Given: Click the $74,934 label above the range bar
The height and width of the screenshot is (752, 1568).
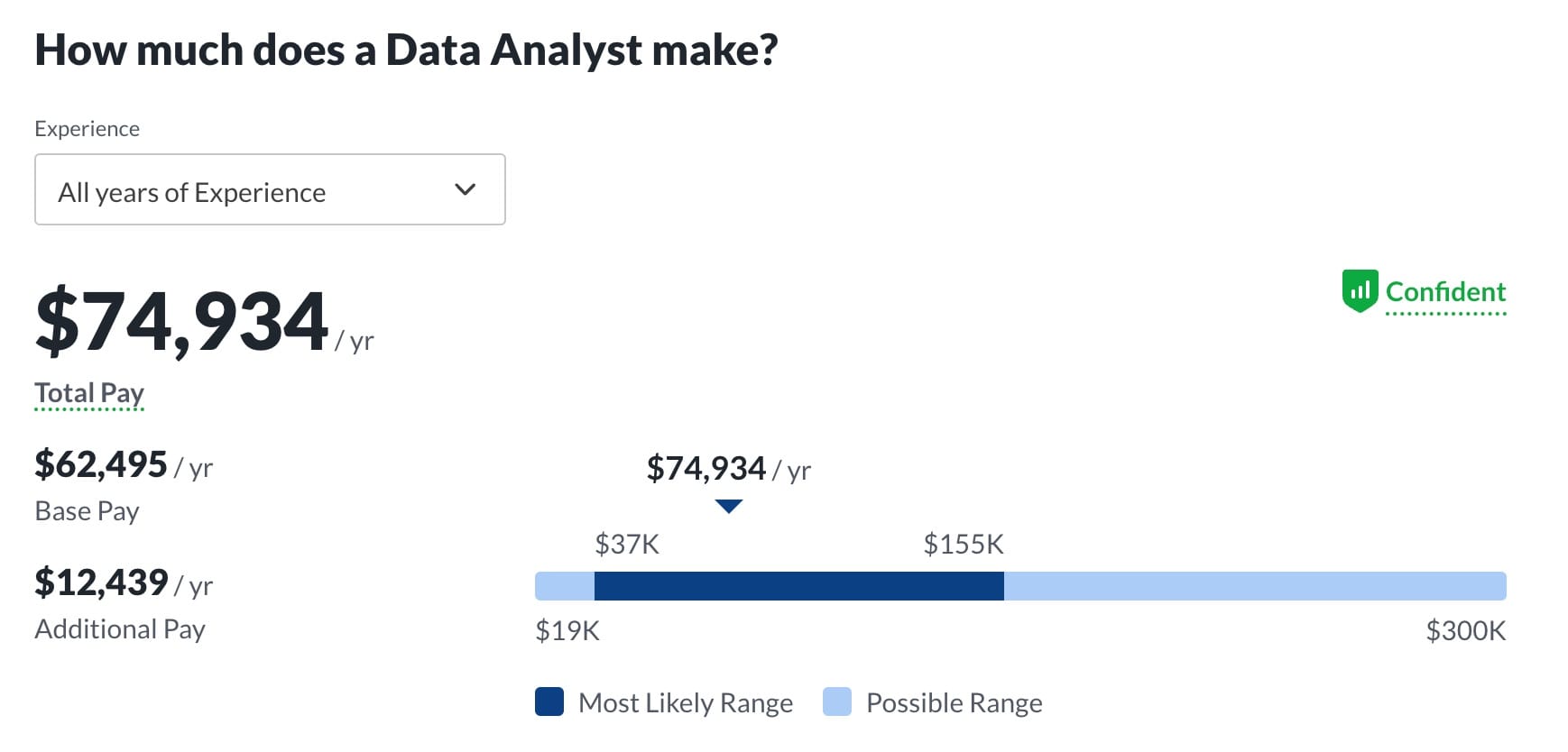Looking at the screenshot, I should pyautogui.click(x=706, y=469).
